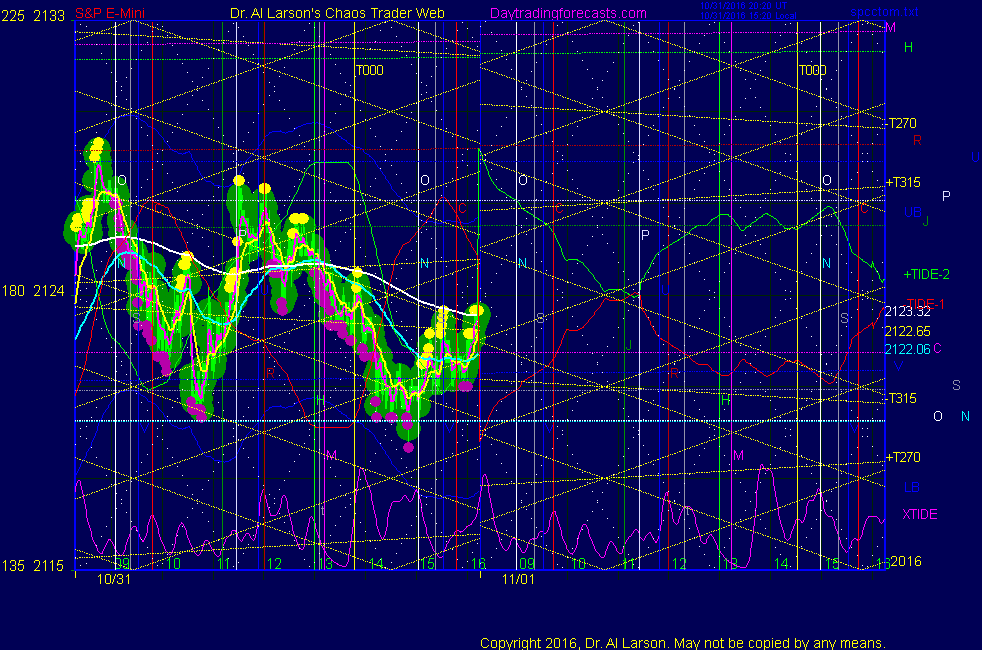Click the copyright notice text
982x650 pixels.
[683, 643]
